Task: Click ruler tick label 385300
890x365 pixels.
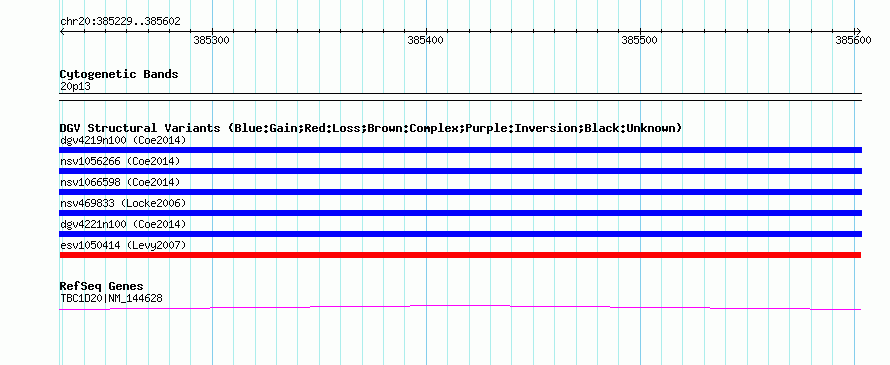Action: [211, 40]
